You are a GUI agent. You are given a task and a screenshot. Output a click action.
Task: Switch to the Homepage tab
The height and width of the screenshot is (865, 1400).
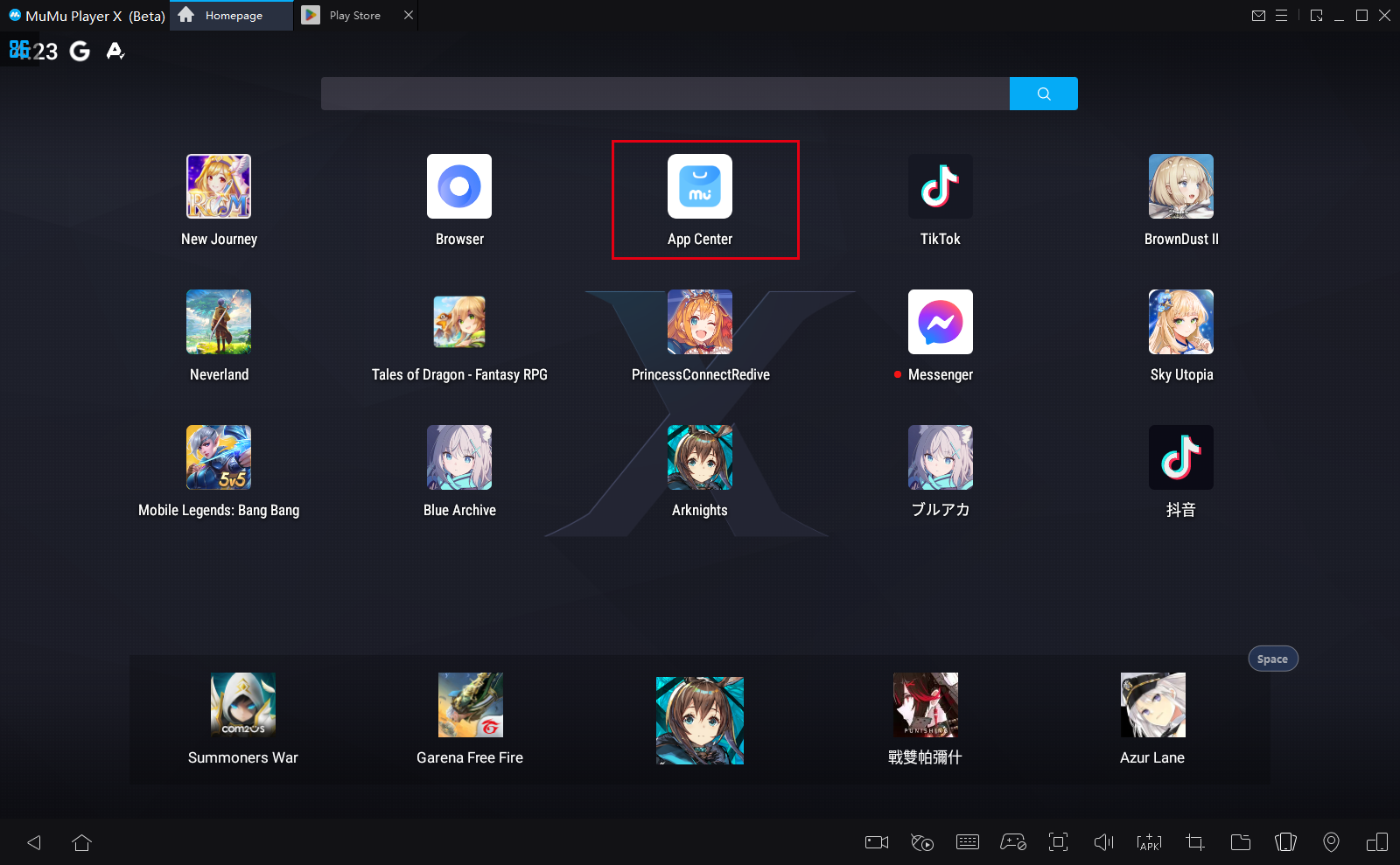click(x=231, y=16)
